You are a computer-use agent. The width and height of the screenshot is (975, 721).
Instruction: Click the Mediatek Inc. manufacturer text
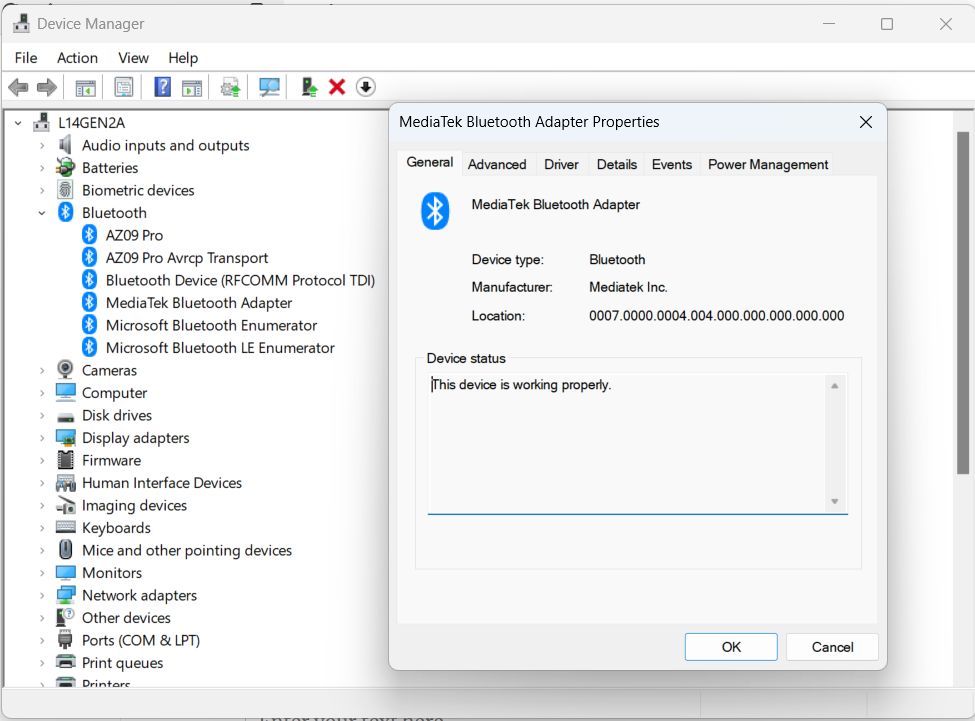tap(628, 287)
